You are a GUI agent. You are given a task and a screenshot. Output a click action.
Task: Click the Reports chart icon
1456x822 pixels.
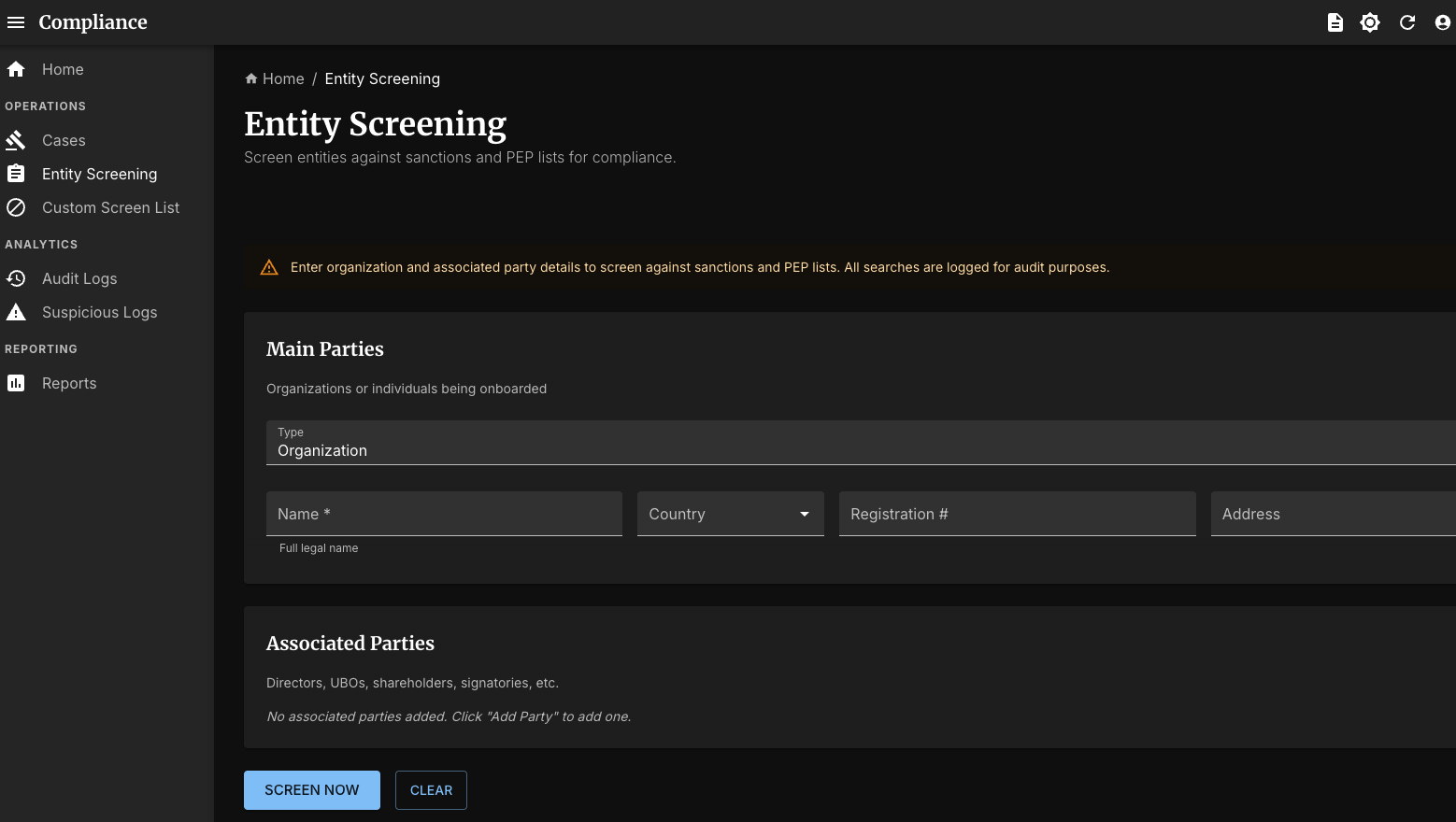[x=16, y=383]
